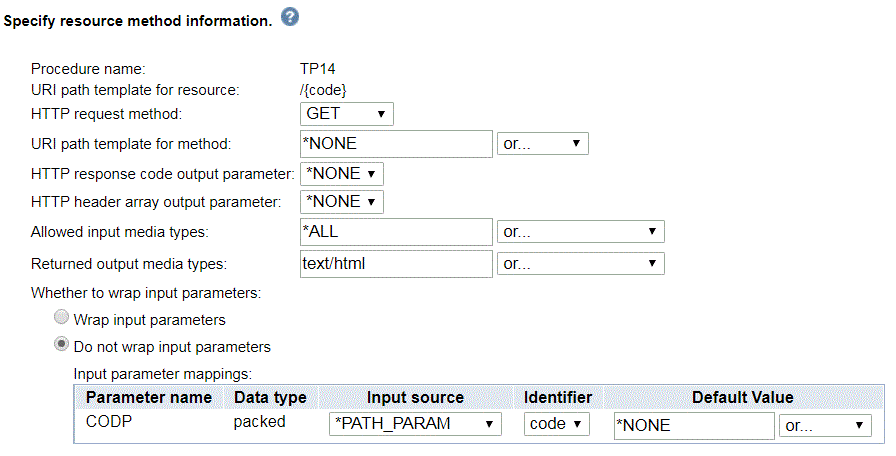Click the Default Value column header
The height and width of the screenshot is (456, 896).
click(x=743, y=397)
